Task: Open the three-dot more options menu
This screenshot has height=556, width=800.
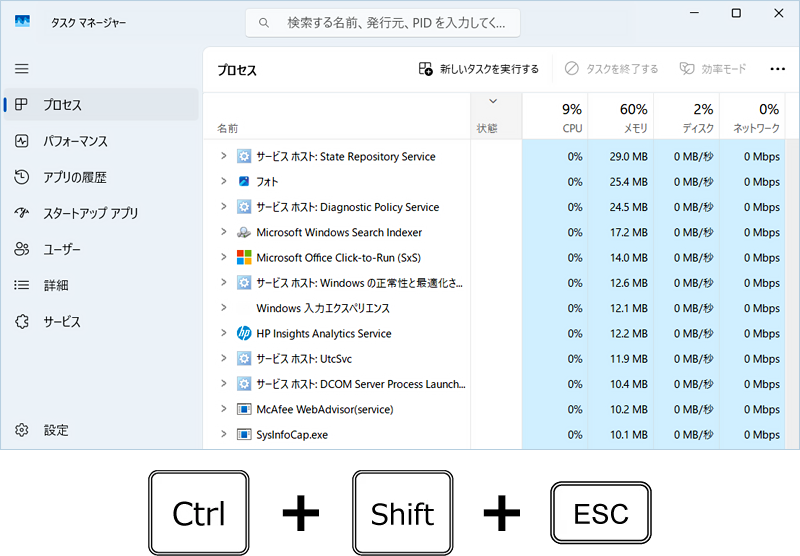Action: (778, 69)
